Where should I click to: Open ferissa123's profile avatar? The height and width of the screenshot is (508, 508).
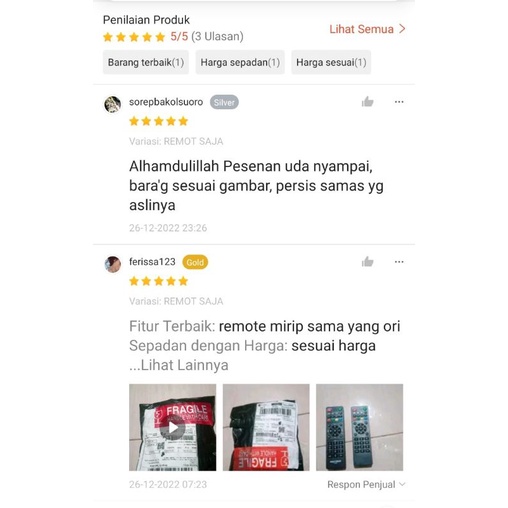[x=113, y=264]
